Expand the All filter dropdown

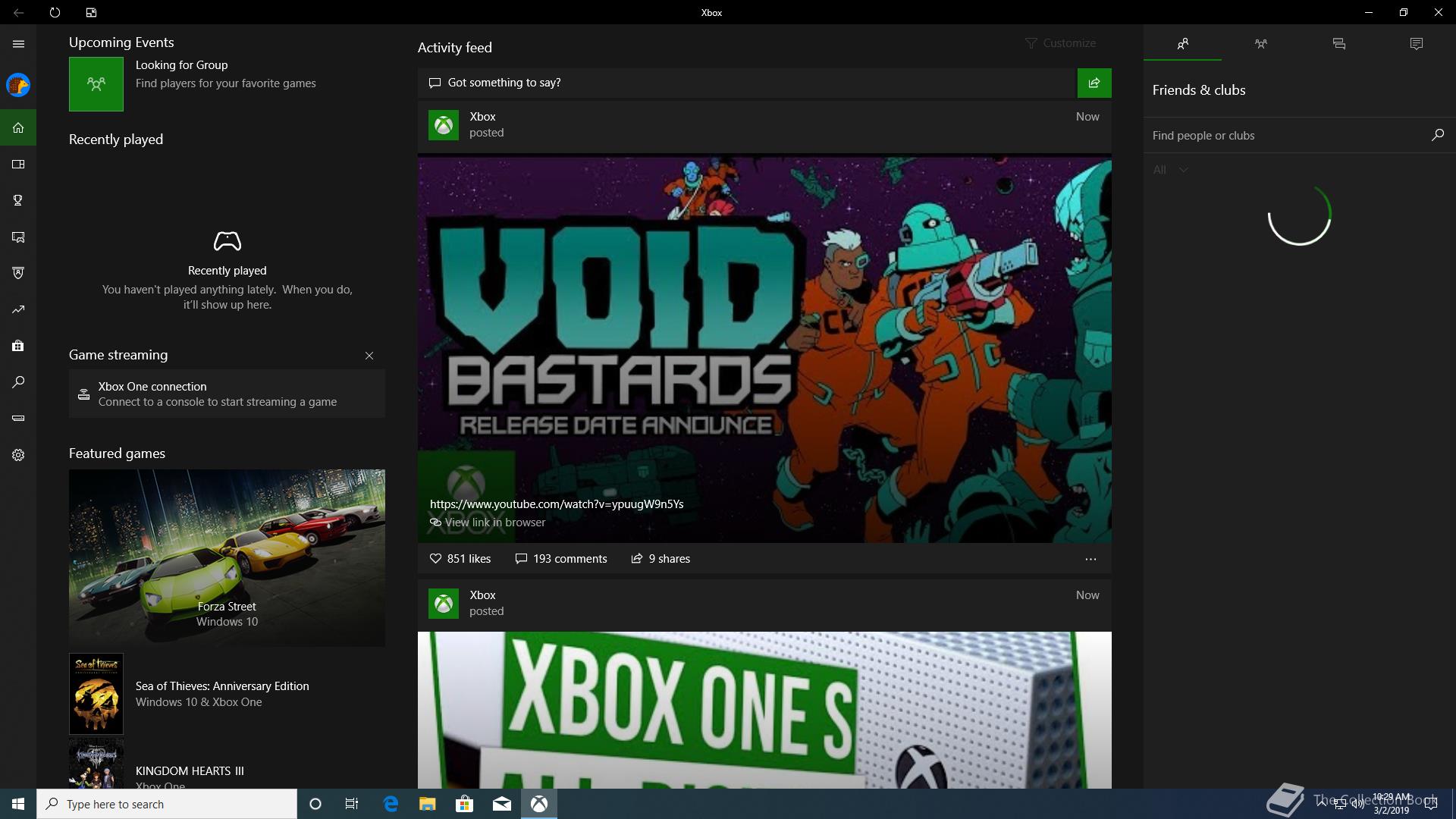pyautogui.click(x=1170, y=170)
